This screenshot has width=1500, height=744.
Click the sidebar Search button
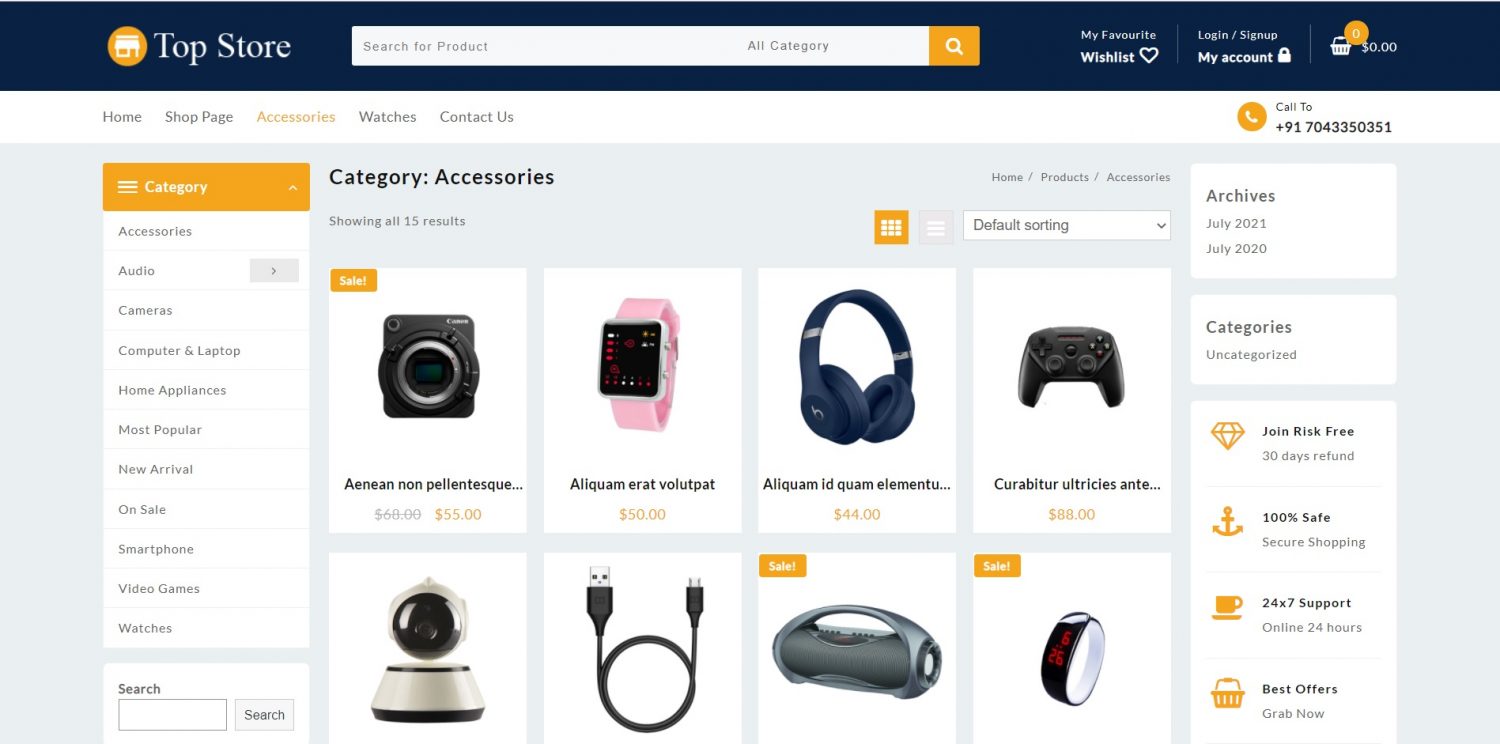264,715
